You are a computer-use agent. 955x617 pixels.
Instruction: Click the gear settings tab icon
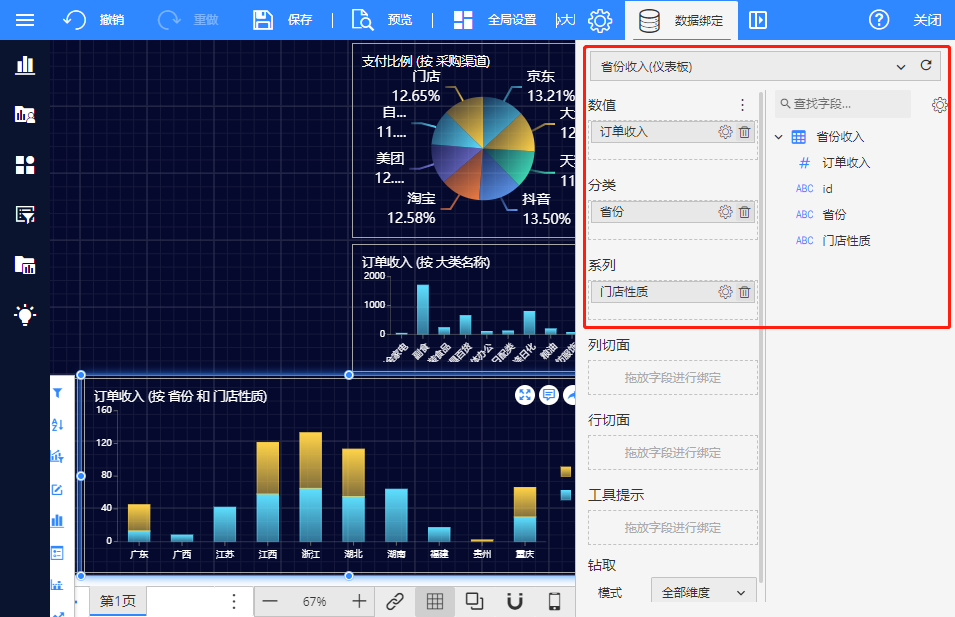click(x=599, y=20)
